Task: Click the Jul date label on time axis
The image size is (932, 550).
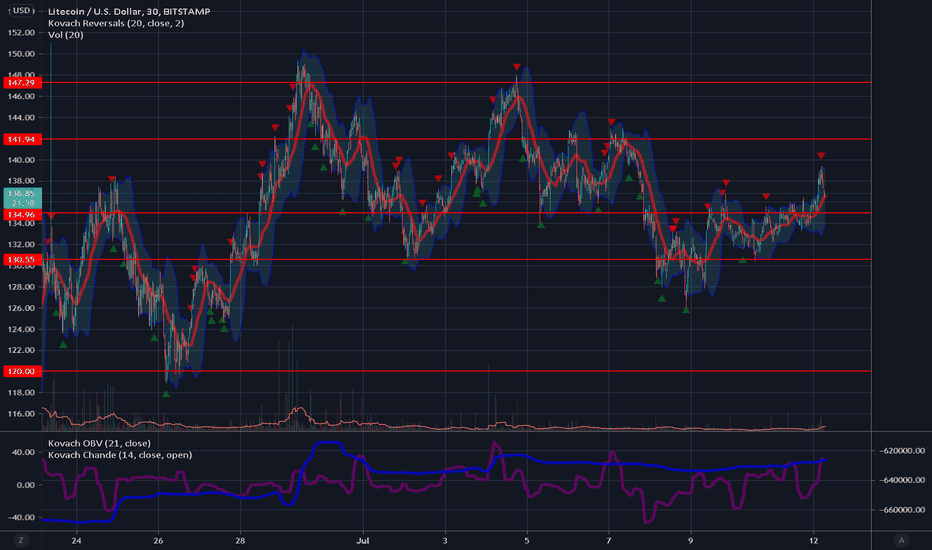Action: pyautogui.click(x=363, y=540)
